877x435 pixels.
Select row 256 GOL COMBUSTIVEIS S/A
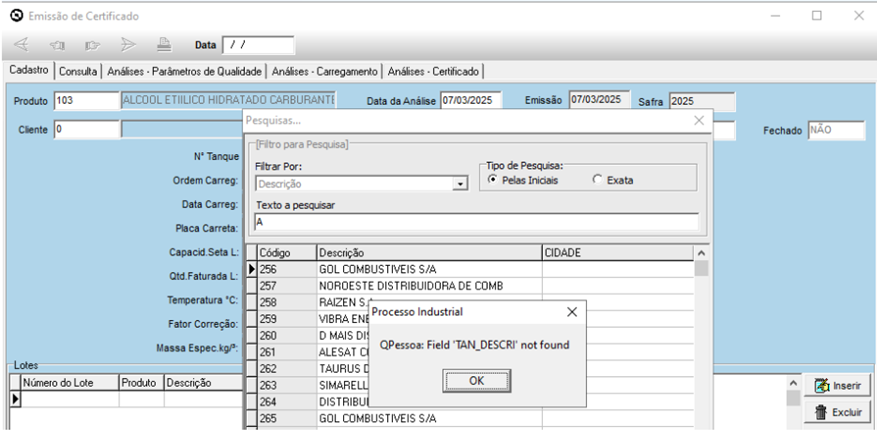point(475,269)
